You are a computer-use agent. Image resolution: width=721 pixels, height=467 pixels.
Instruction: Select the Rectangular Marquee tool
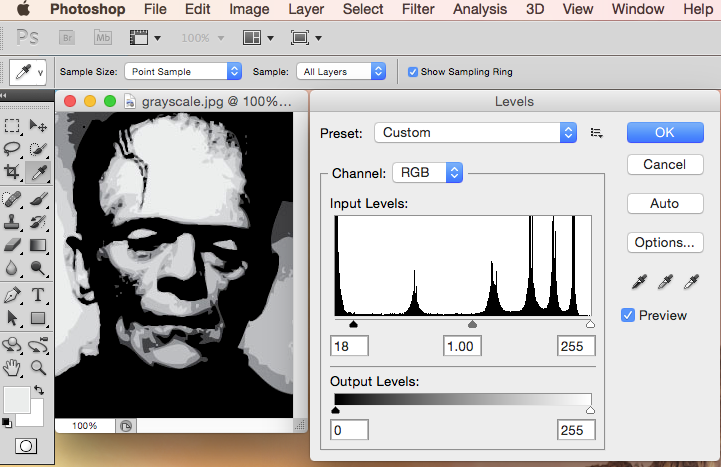[x=13, y=126]
